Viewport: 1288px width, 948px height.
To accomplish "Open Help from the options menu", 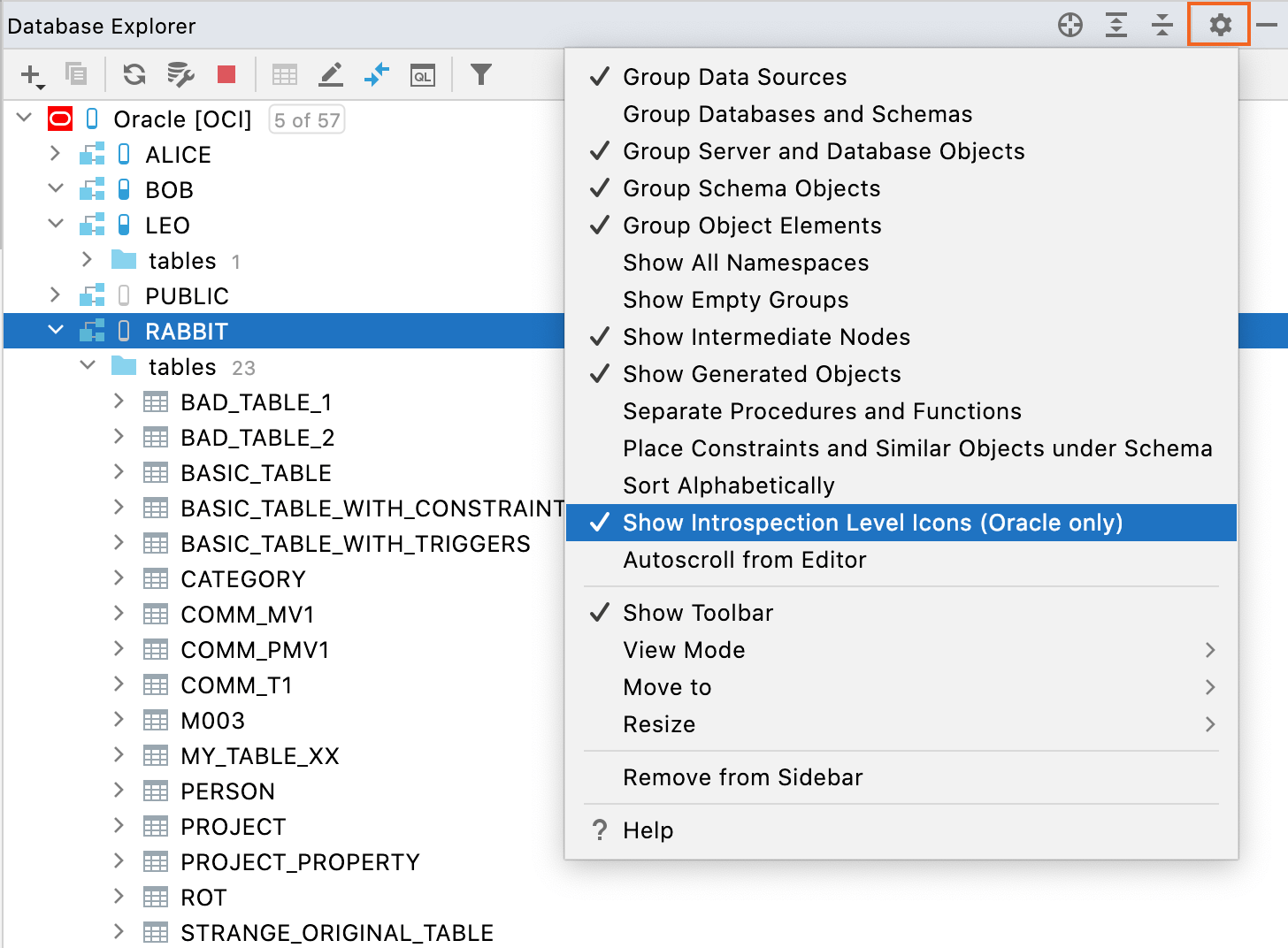I will pyautogui.click(x=648, y=830).
